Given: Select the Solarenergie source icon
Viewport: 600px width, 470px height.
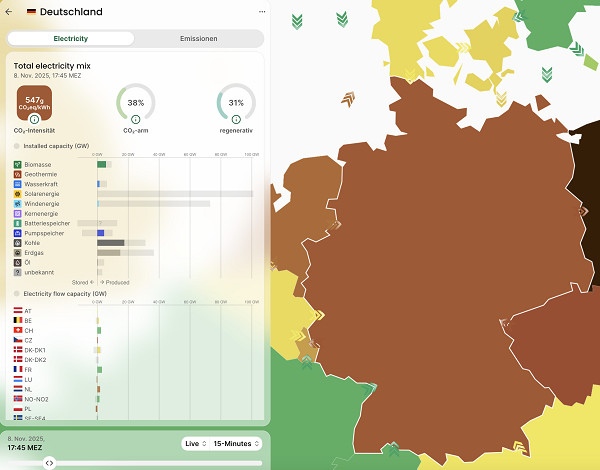Looking at the screenshot, I should pyautogui.click(x=17, y=194).
